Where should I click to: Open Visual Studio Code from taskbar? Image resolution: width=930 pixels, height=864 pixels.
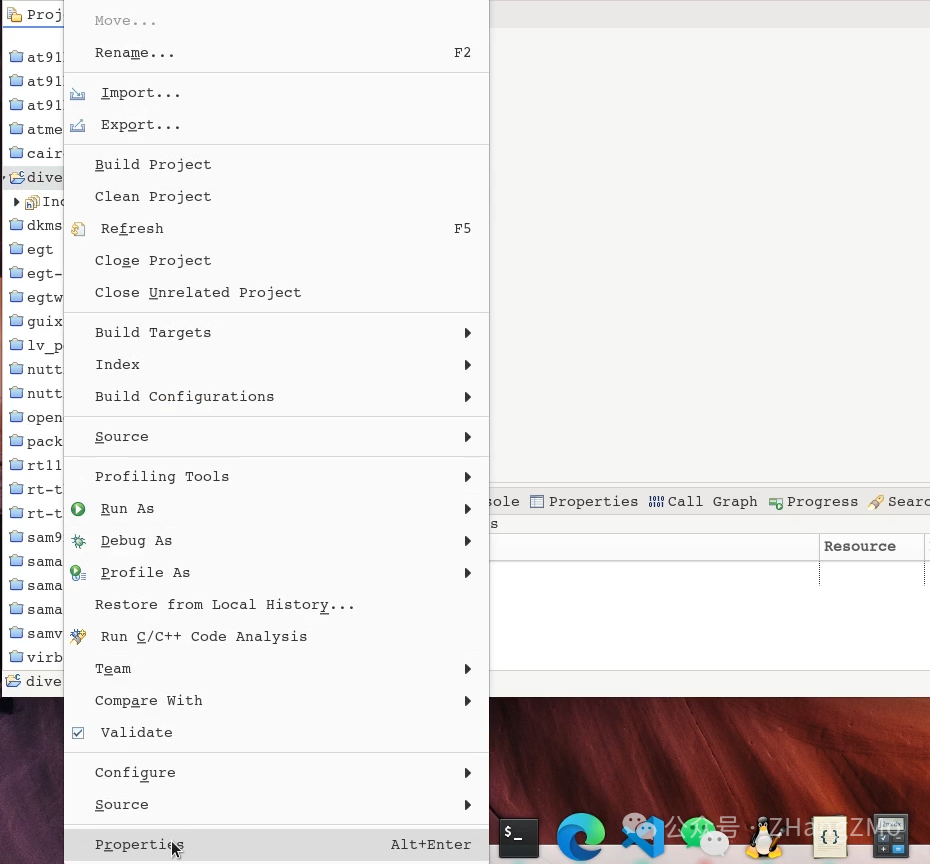[x=644, y=837]
